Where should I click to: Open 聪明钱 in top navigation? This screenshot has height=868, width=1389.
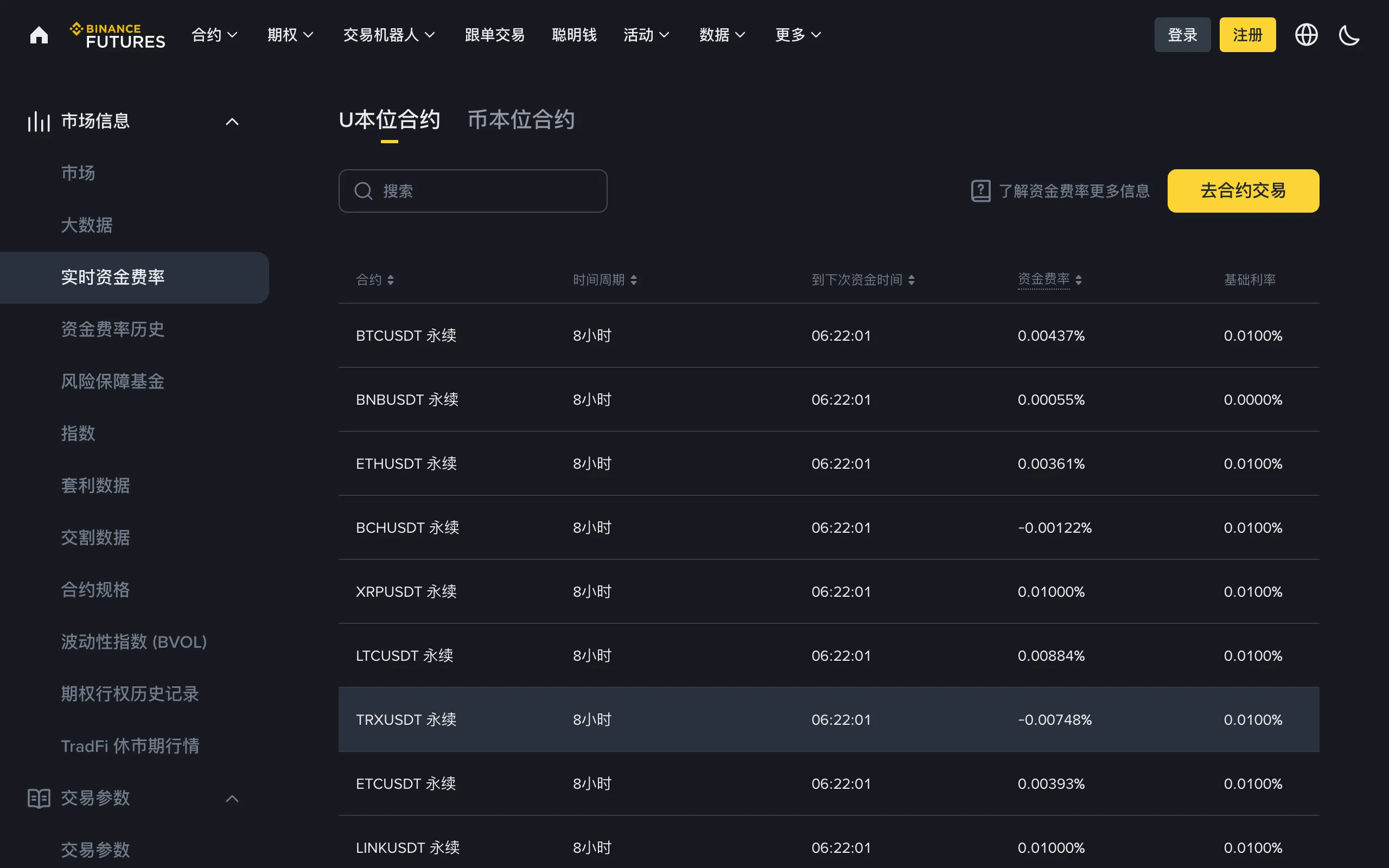tap(574, 35)
